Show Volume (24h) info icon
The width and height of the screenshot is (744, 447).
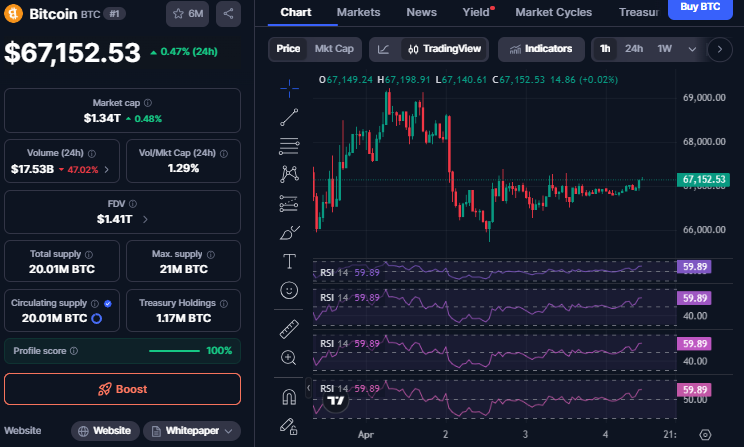(x=92, y=154)
